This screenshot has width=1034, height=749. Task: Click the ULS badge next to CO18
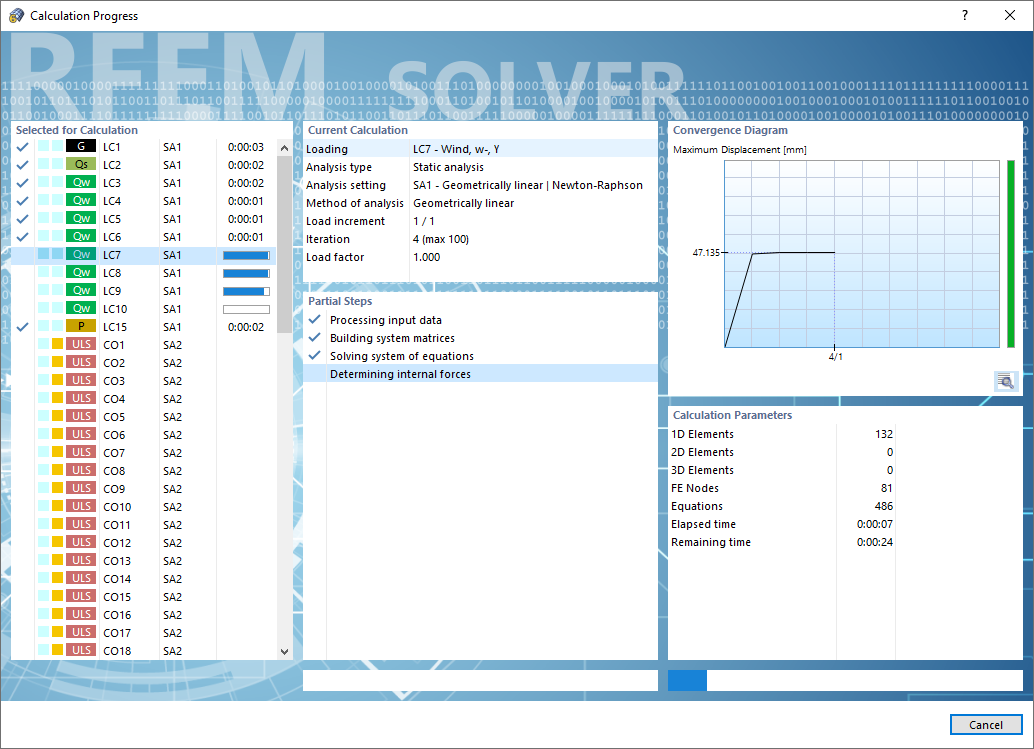point(82,650)
